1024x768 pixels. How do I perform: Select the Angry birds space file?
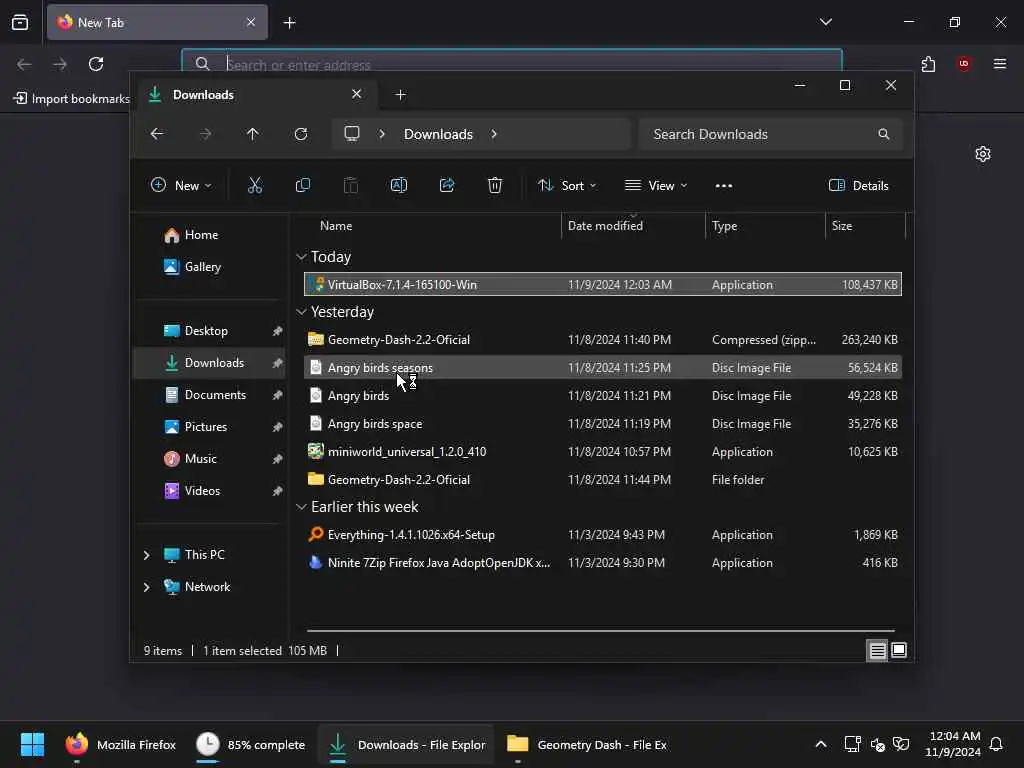[603, 424]
